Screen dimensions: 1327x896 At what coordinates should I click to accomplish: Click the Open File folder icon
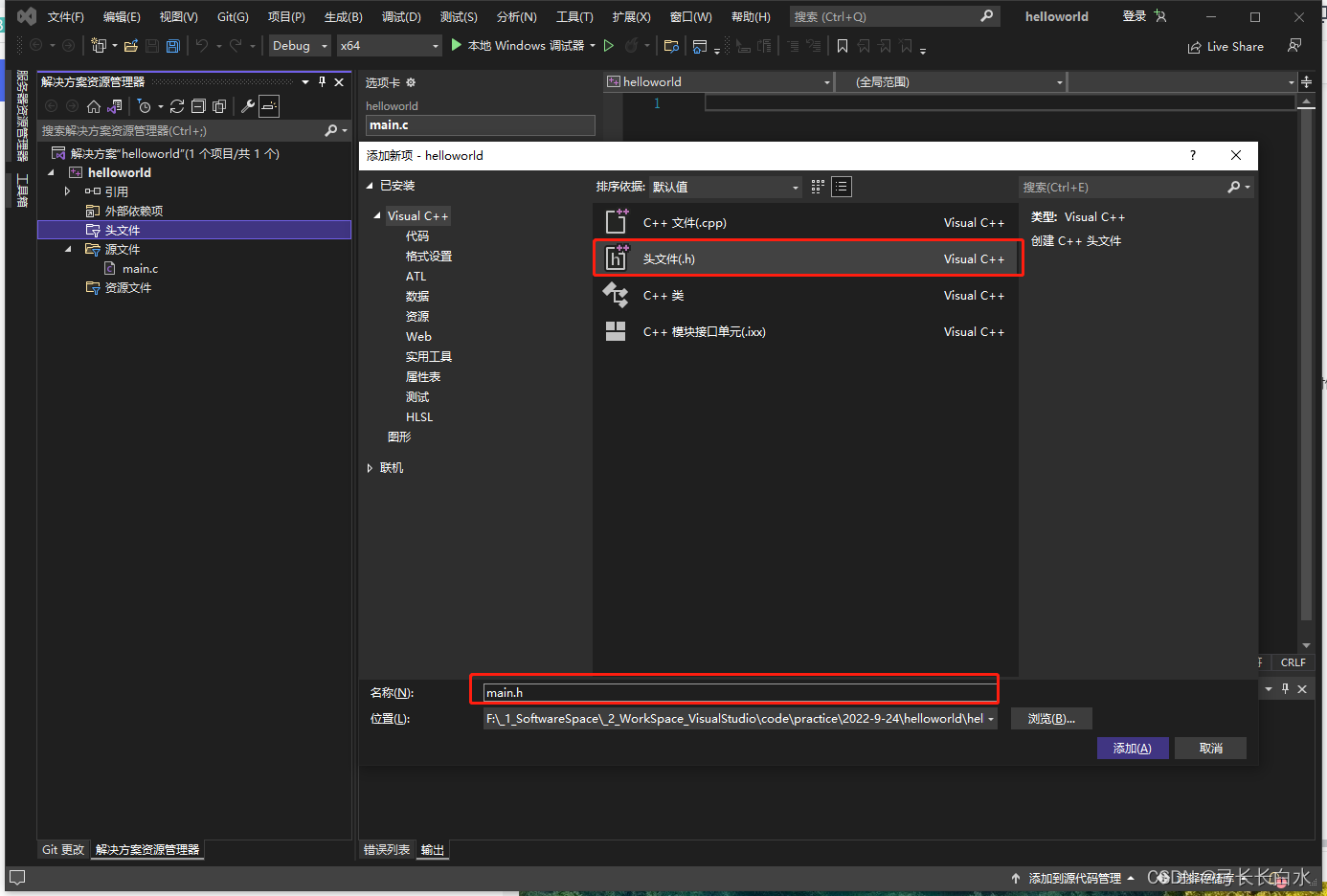[131, 45]
